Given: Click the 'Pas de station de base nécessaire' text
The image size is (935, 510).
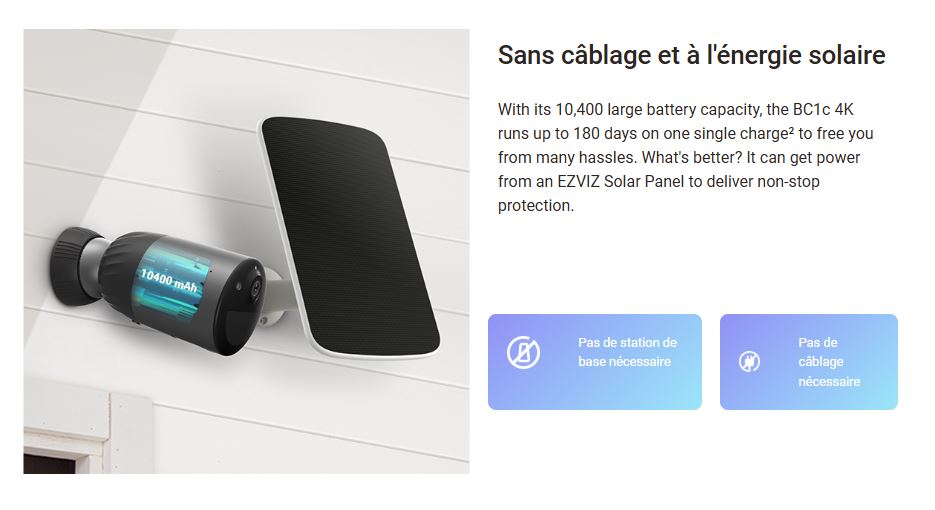Looking at the screenshot, I should tap(627, 352).
